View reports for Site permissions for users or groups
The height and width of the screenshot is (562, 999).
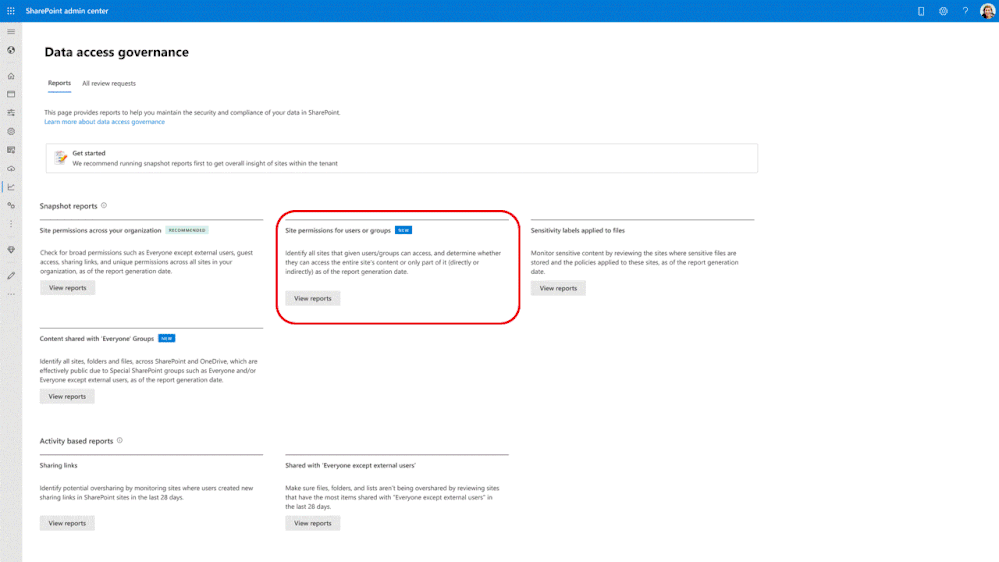tap(313, 298)
